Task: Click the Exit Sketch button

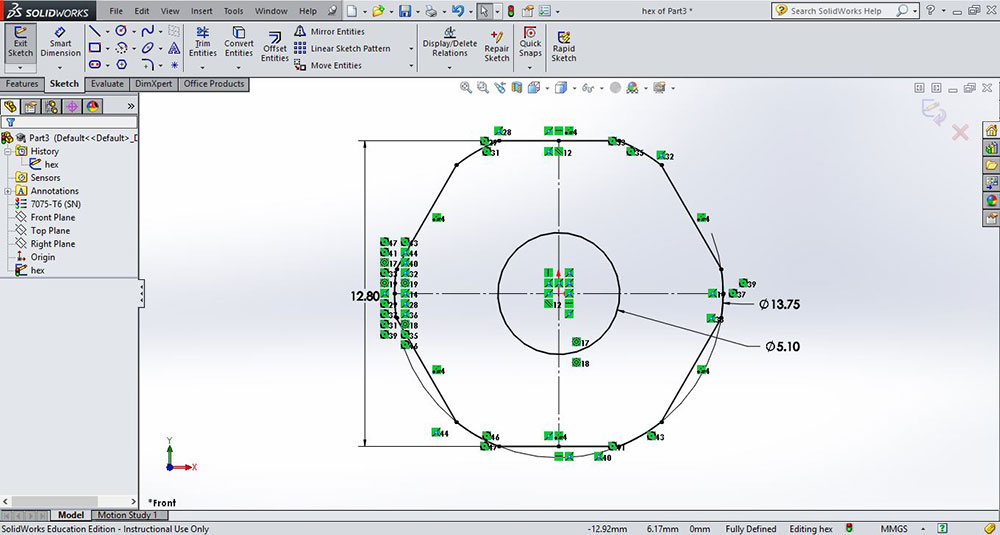Action: (x=20, y=43)
